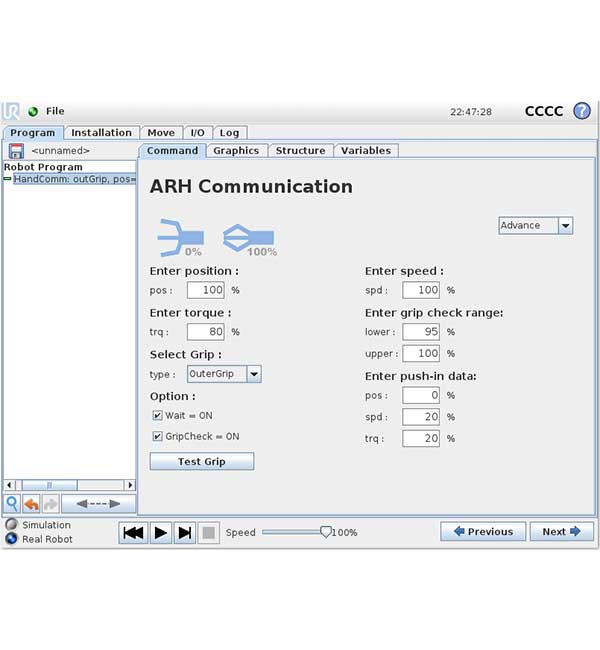Click the green status indicator beside File

[x=33, y=112]
